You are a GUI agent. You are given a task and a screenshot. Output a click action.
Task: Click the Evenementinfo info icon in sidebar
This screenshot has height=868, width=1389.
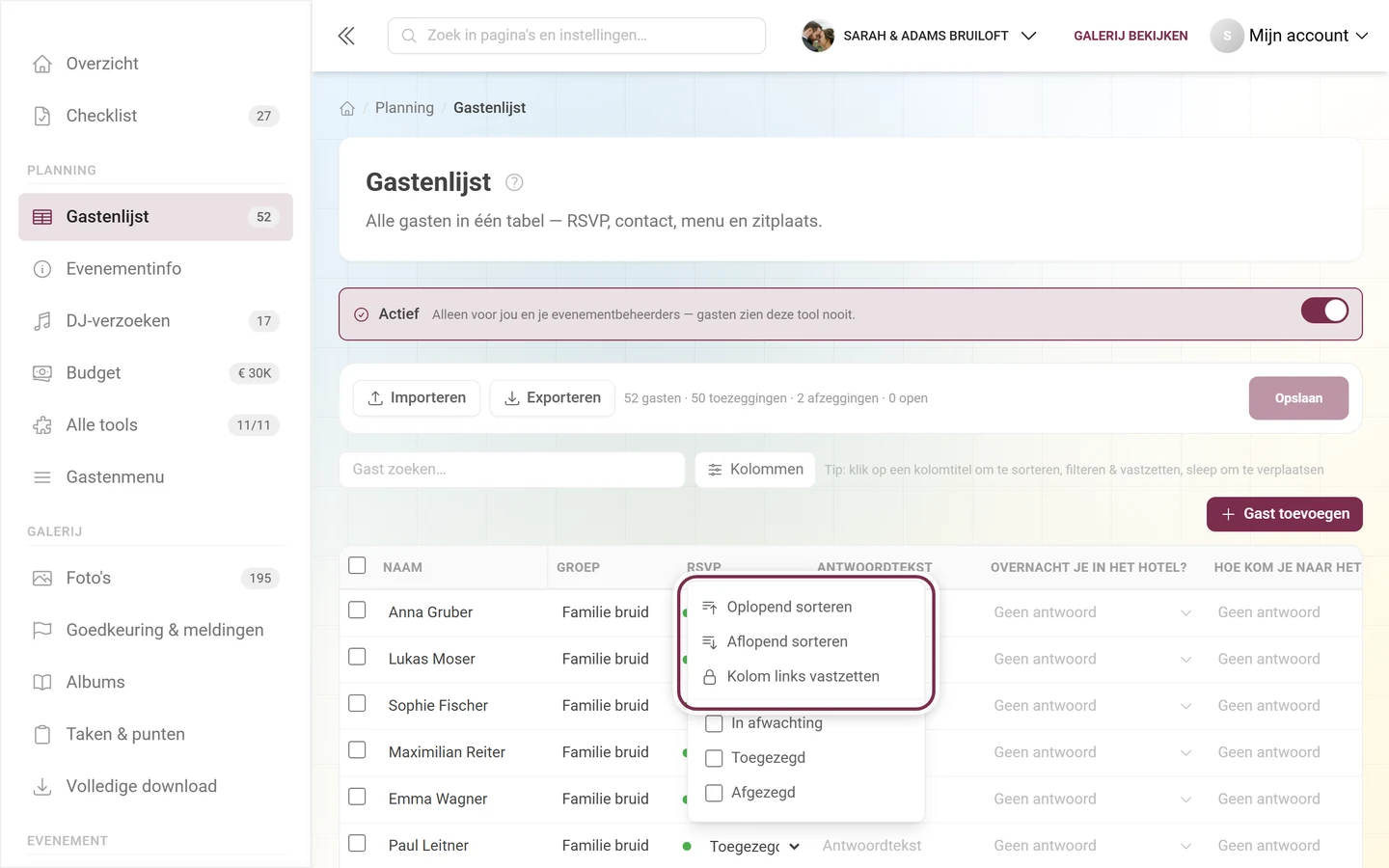coord(42,269)
